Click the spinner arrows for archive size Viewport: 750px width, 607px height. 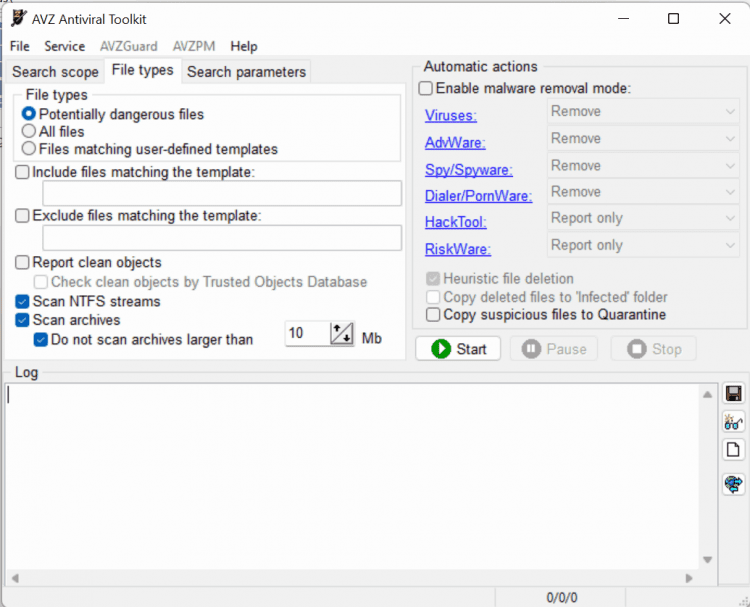(342, 333)
